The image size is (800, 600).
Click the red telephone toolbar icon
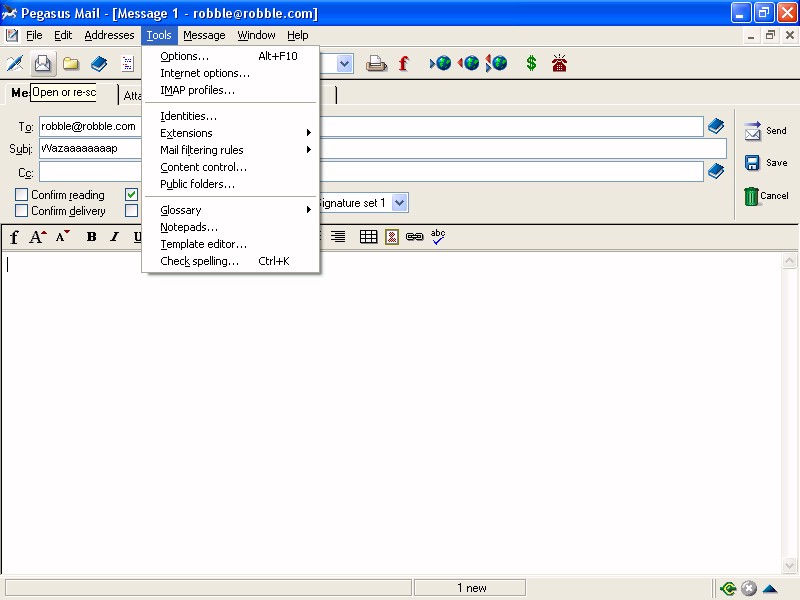coord(559,63)
